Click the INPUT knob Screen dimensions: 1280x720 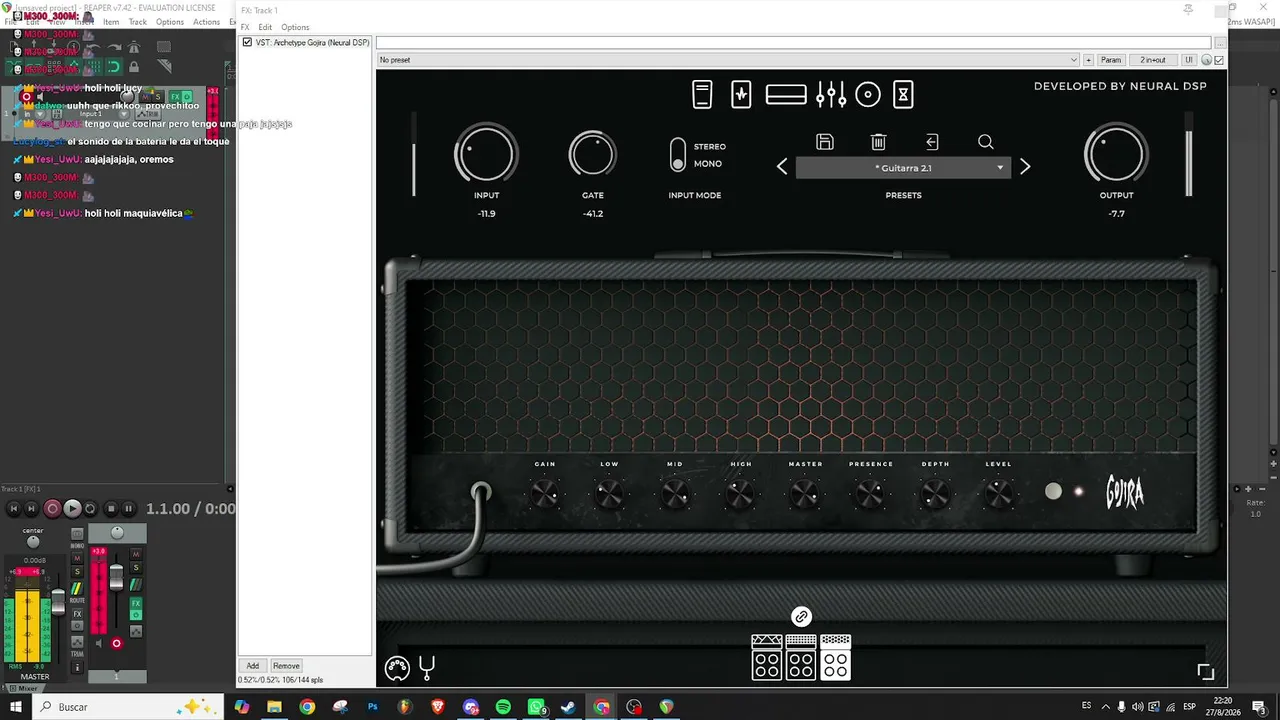tap(486, 155)
